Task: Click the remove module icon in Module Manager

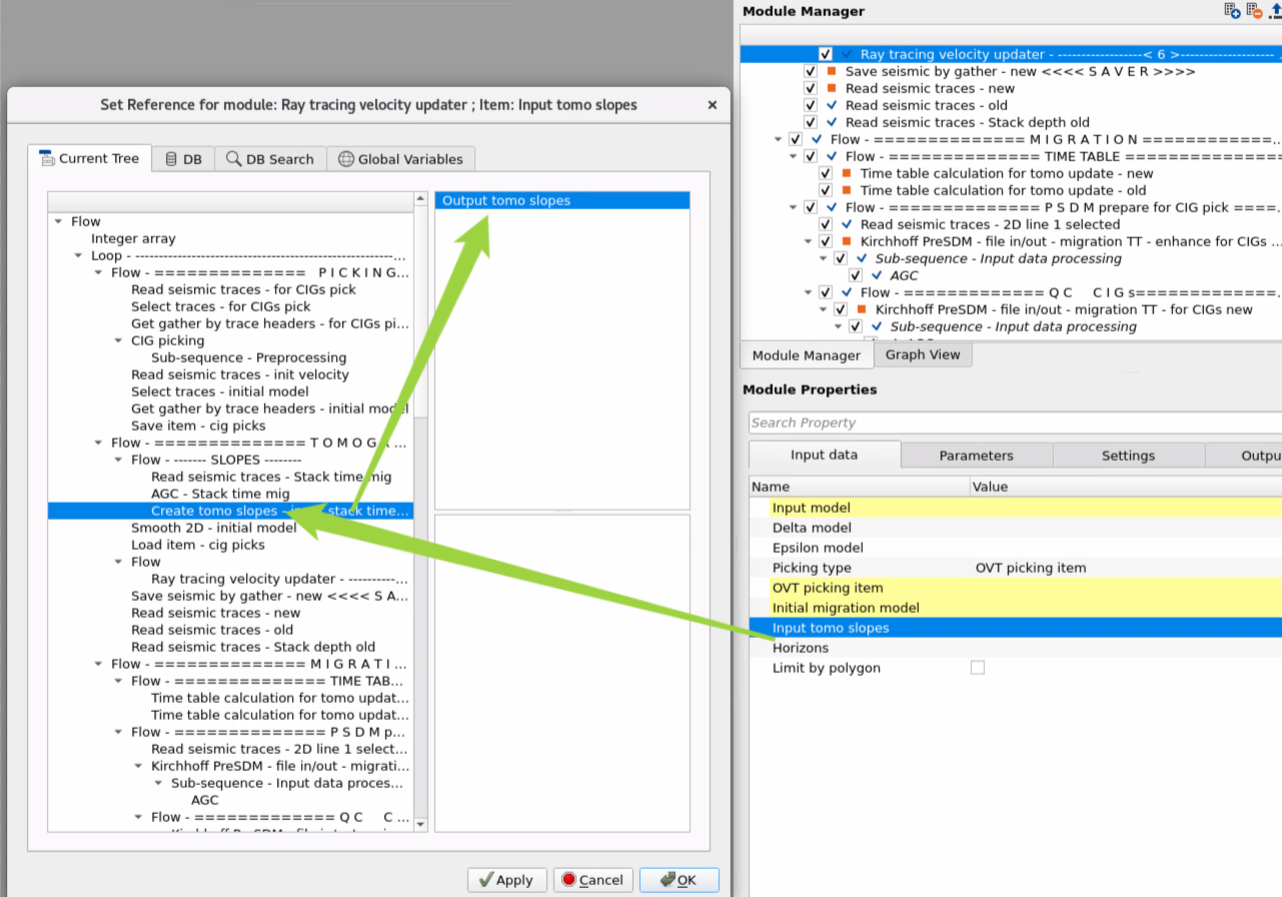Action: 1254,11
